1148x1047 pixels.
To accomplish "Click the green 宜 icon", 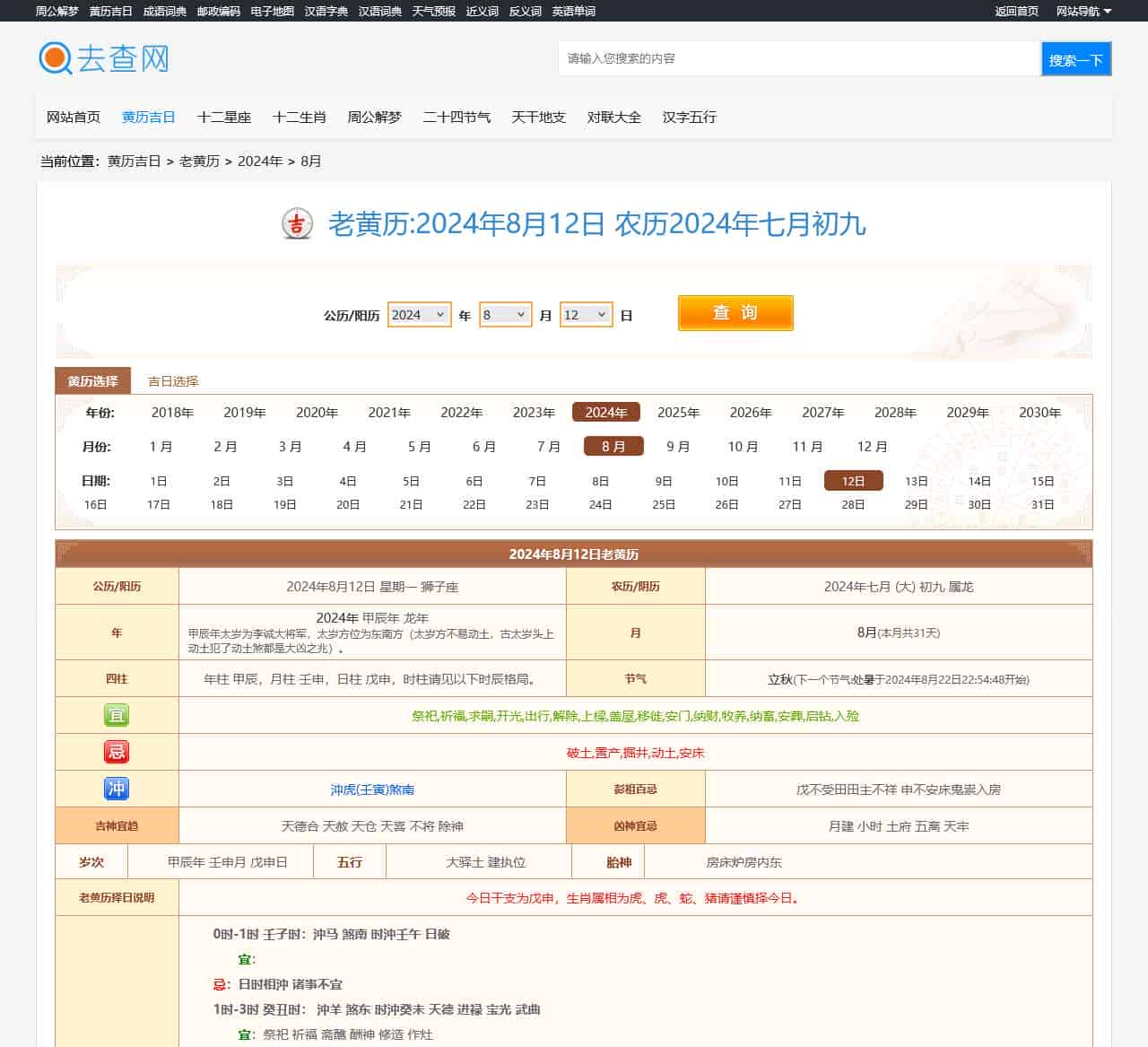I will pos(117,715).
